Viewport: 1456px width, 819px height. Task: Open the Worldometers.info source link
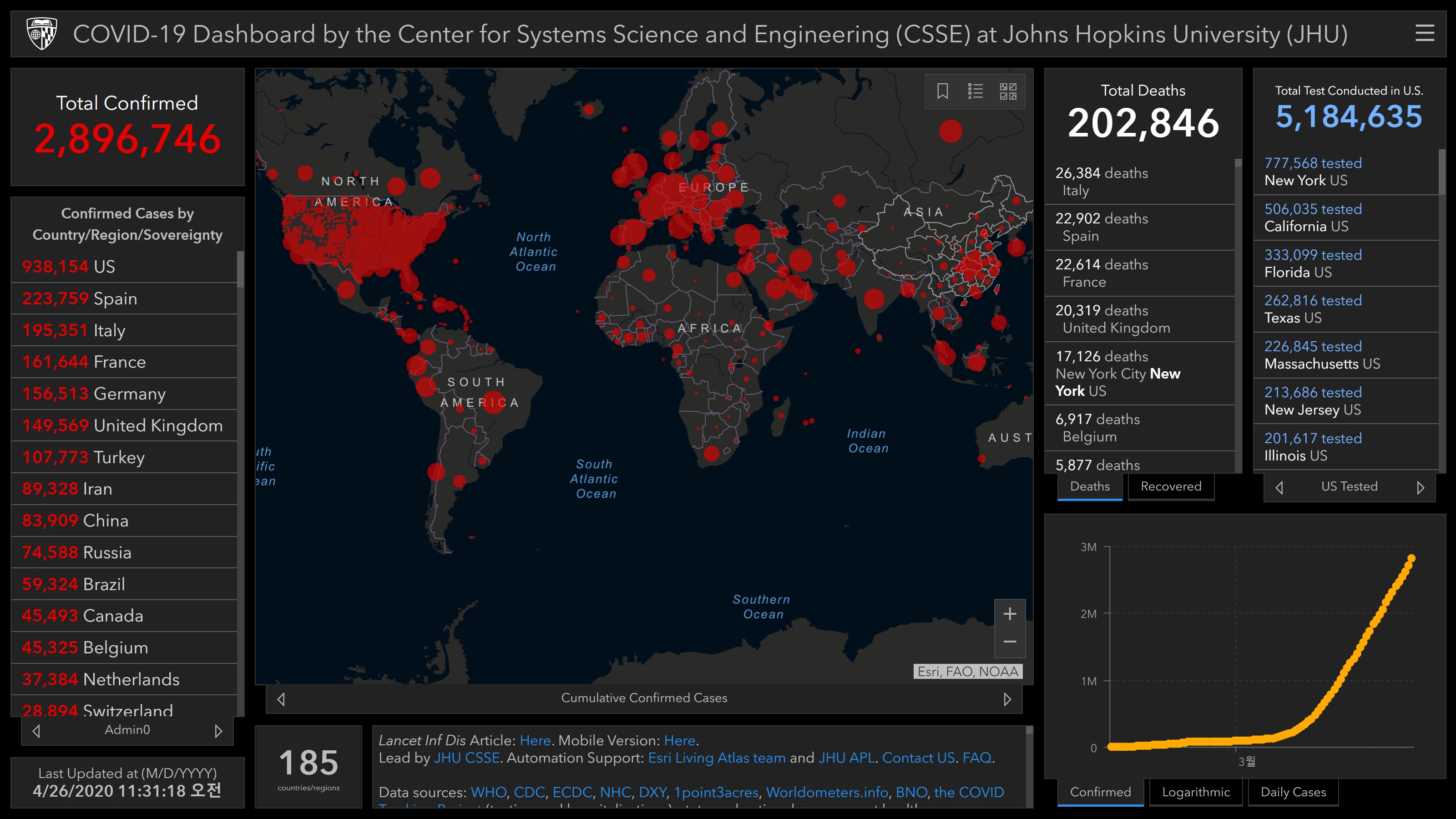tap(827, 793)
